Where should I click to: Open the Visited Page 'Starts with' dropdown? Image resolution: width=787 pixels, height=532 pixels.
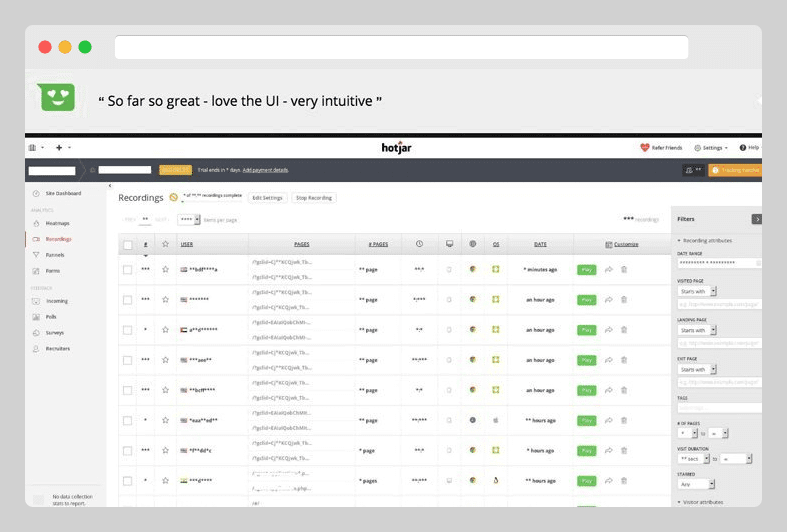pyautogui.click(x=697, y=292)
